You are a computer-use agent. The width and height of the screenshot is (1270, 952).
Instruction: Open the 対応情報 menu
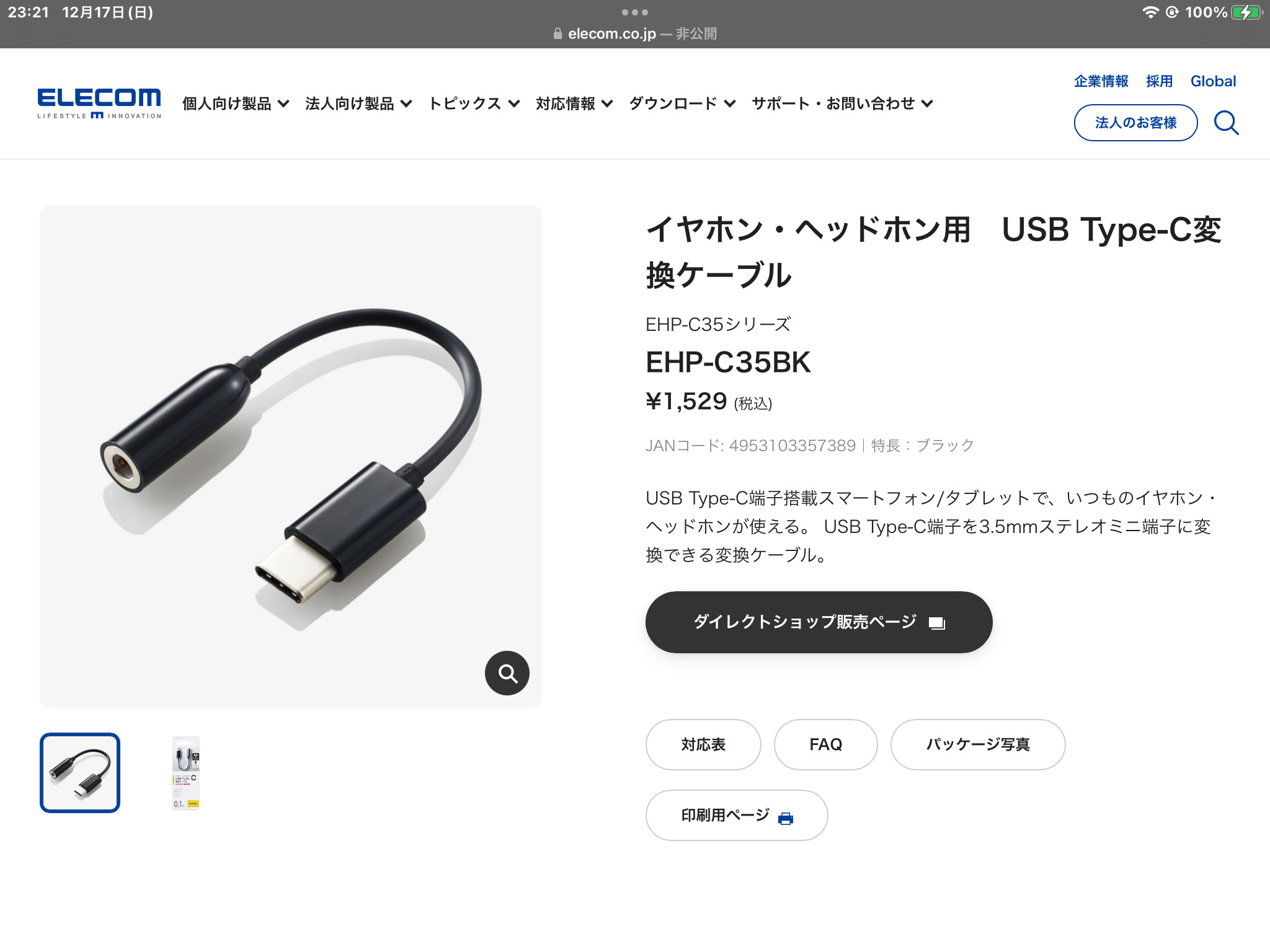(574, 104)
